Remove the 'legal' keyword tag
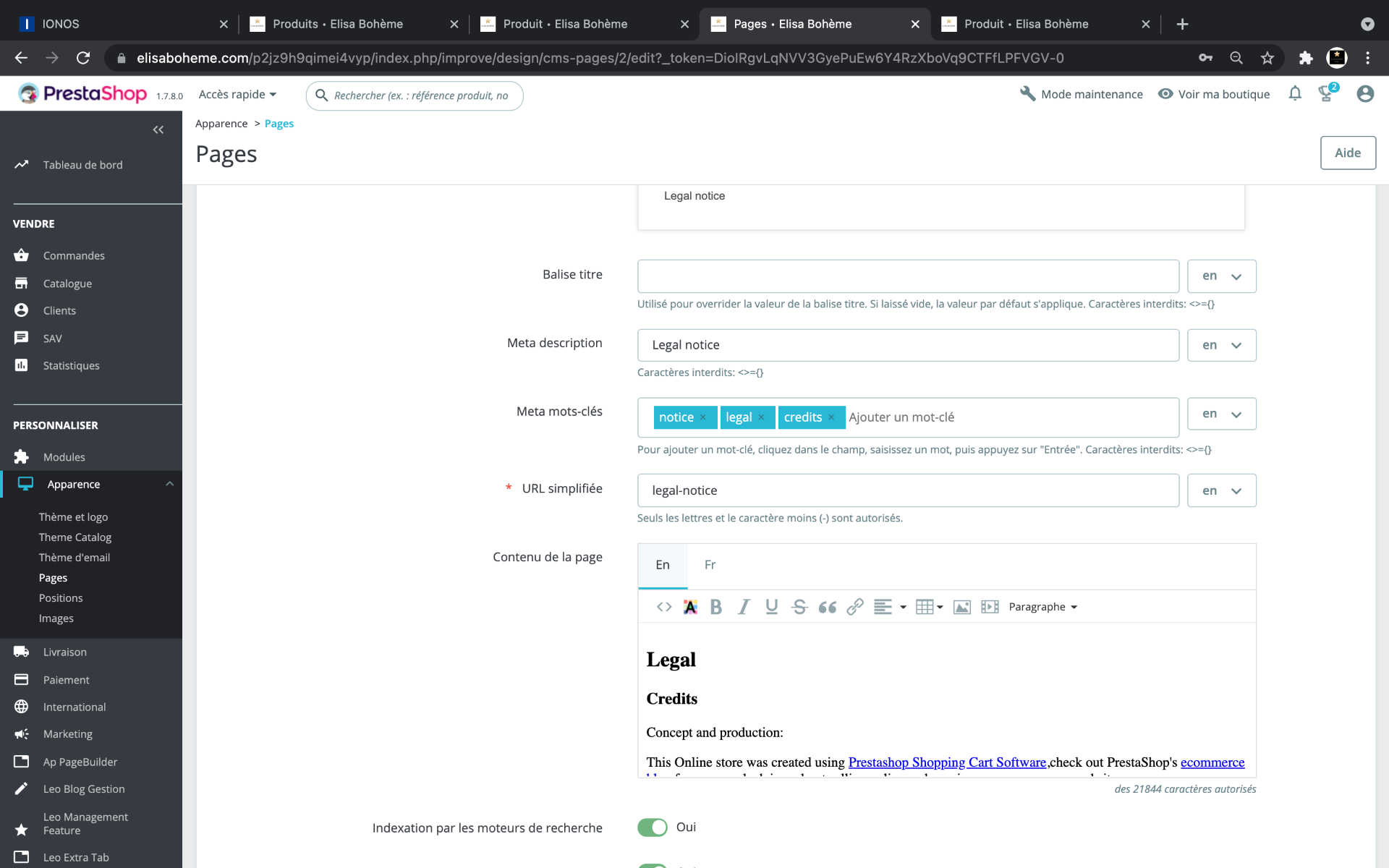The height and width of the screenshot is (868, 1389). click(761, 417)
